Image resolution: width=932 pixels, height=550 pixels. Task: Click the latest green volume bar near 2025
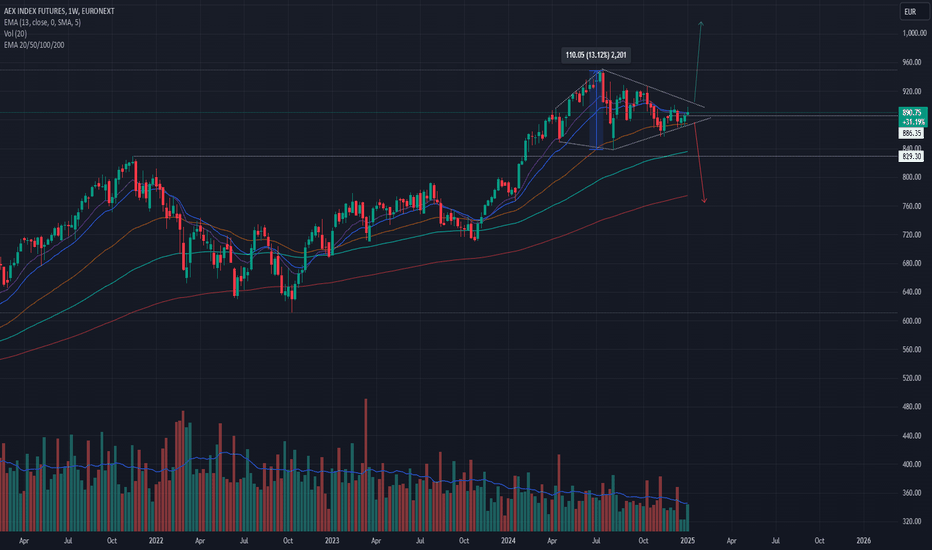coord(688,517)
